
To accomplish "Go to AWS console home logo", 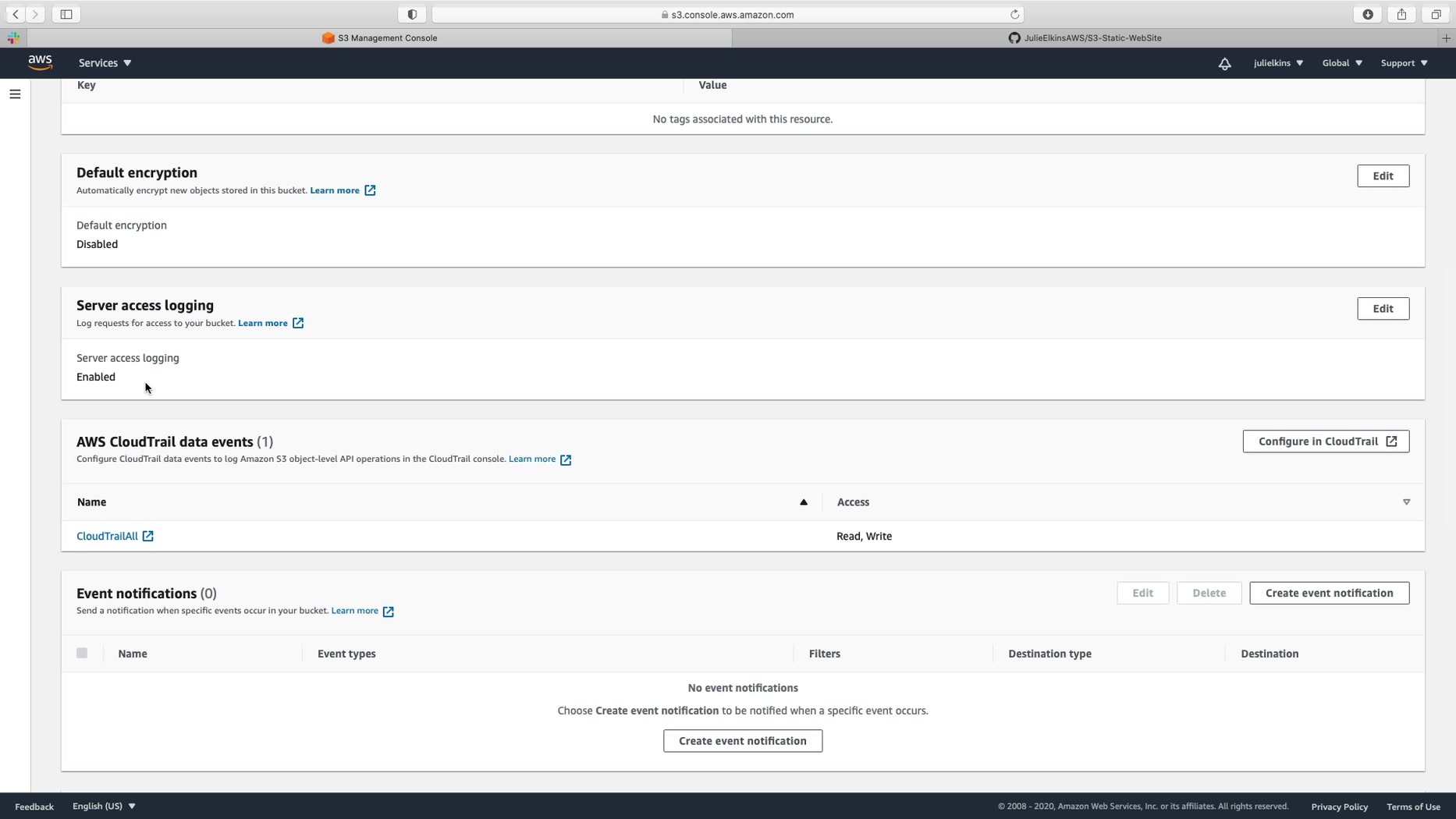I will click(x=41, y=62).
